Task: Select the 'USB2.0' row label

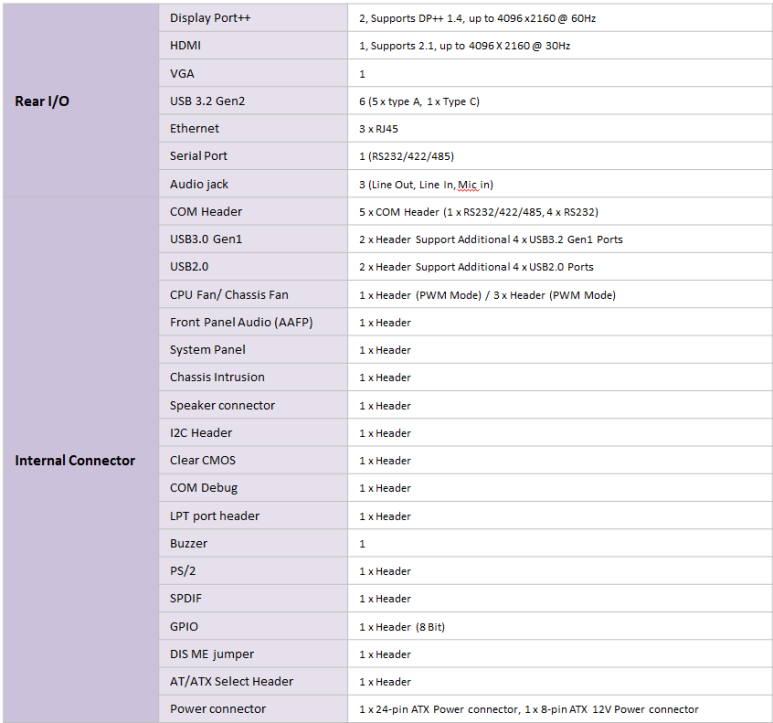Action: (189, 267)
